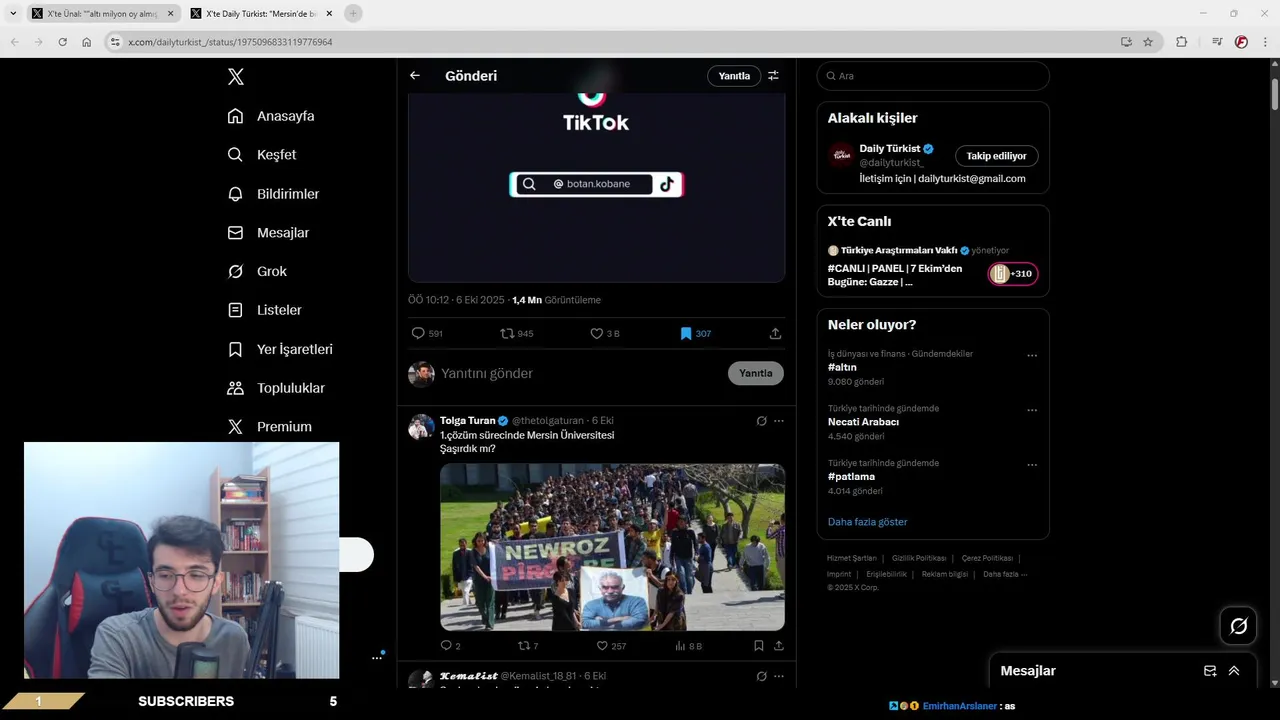The image size is (1280, 720).
Task: Click Daha fazla göster link
Action: tap(868, 522)
